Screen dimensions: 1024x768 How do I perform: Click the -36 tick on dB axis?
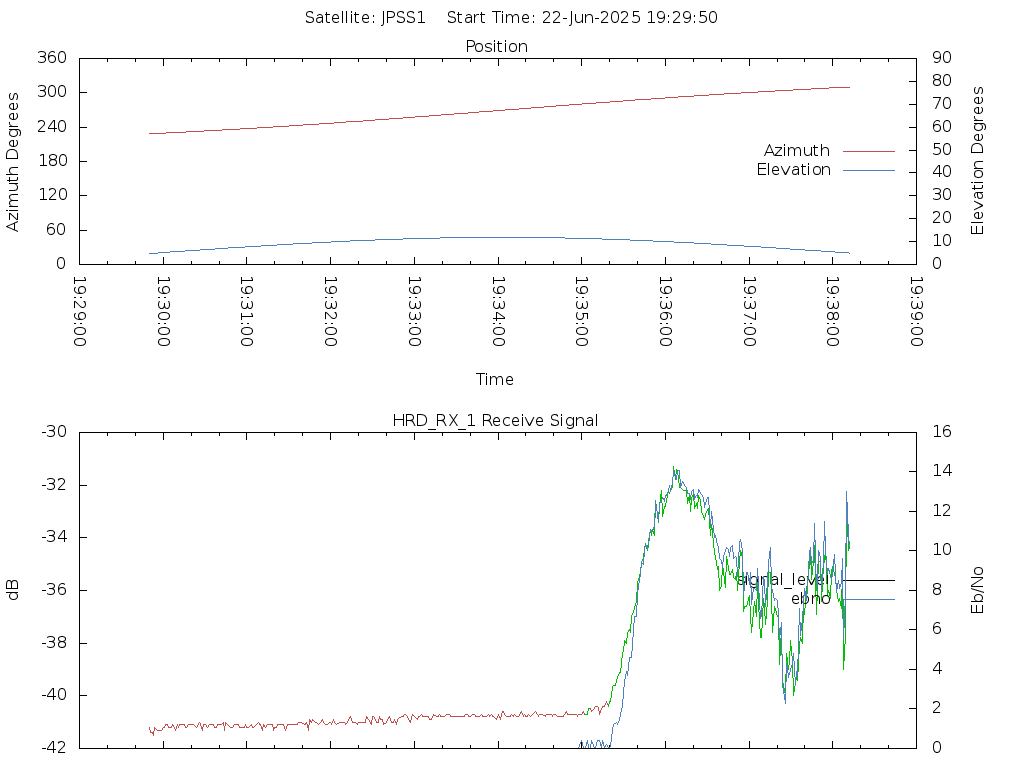54,590
